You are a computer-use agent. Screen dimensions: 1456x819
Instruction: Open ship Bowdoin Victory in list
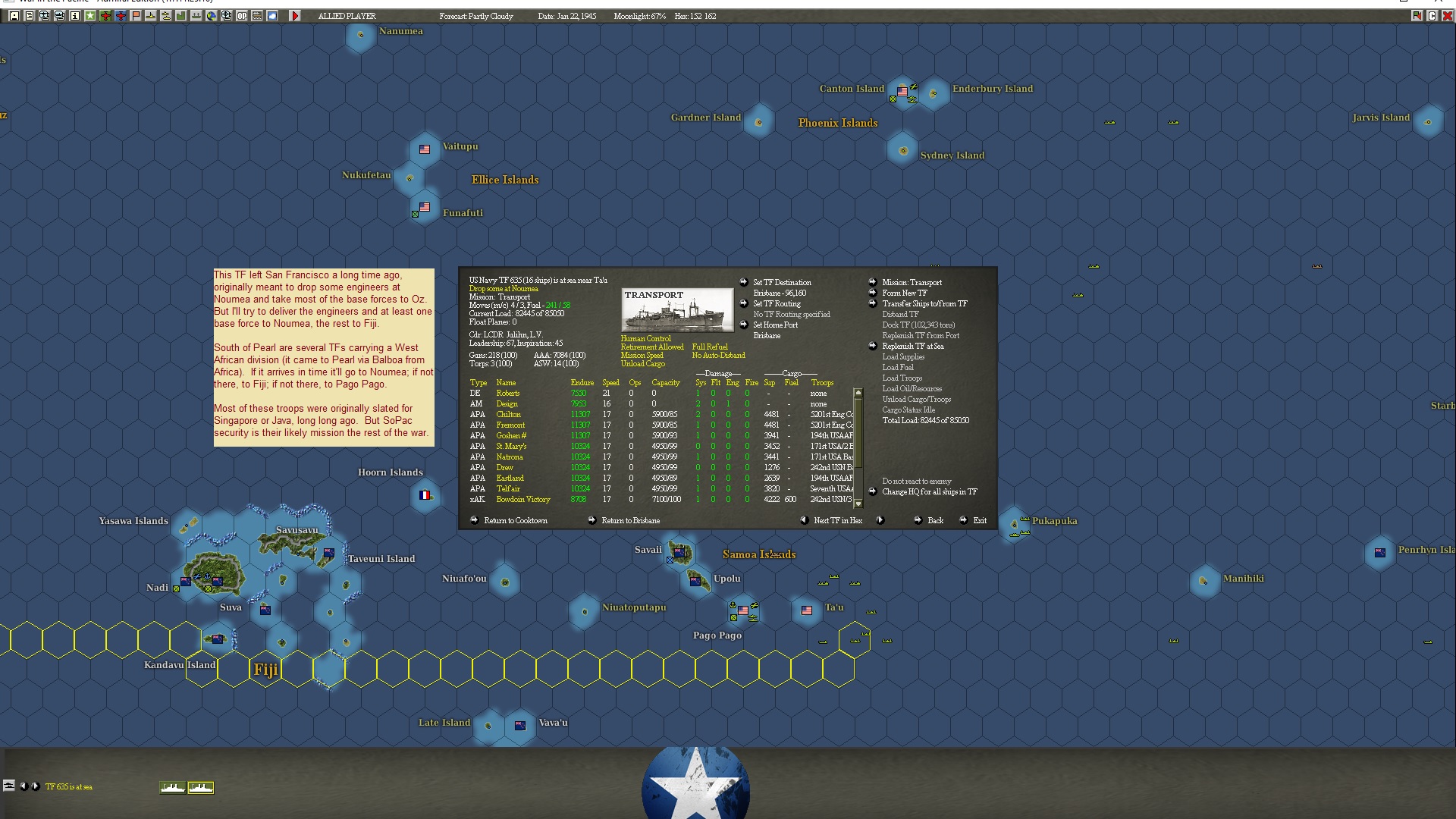coord(522,499)
